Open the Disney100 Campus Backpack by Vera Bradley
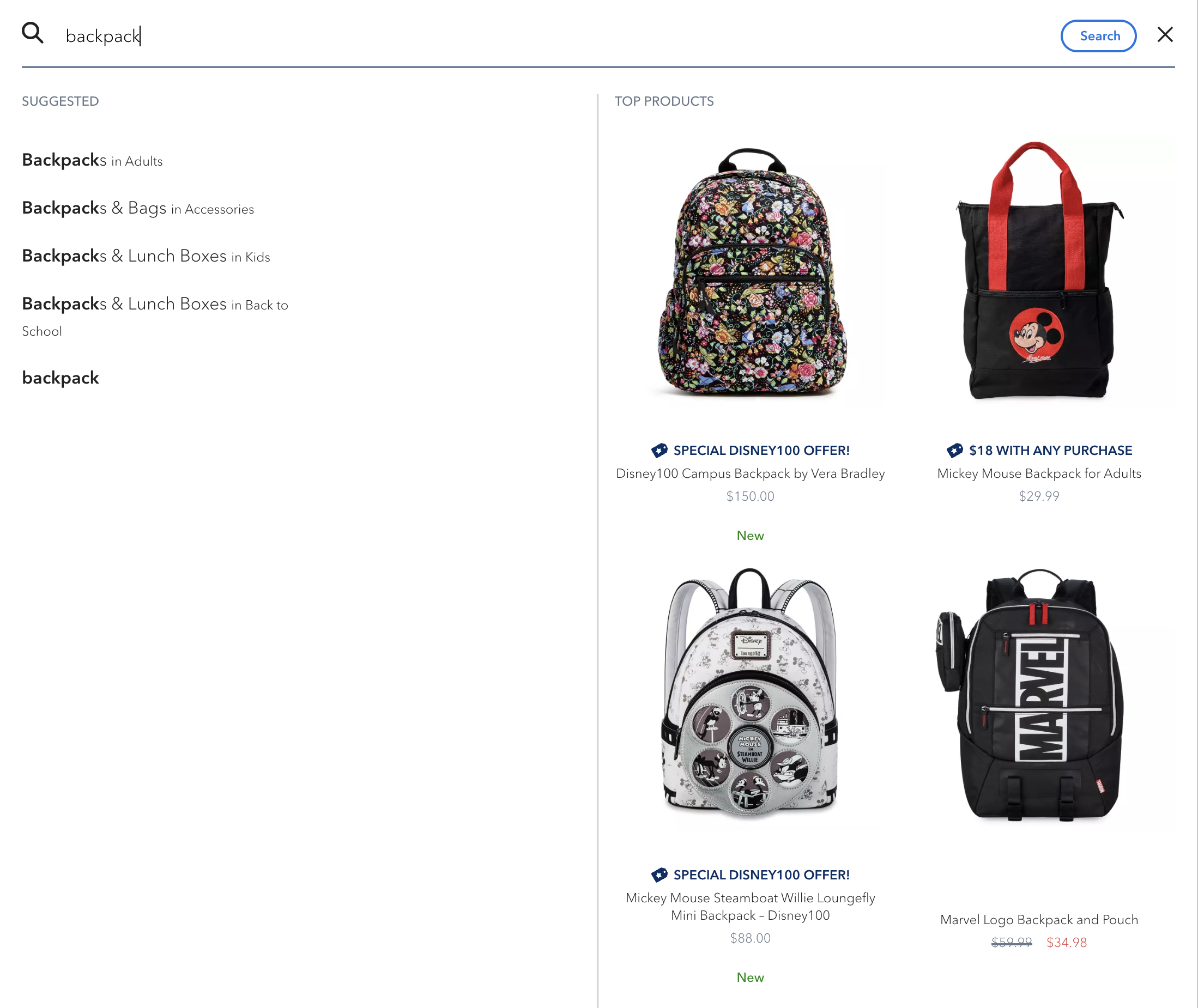 [x=750, y=473]
